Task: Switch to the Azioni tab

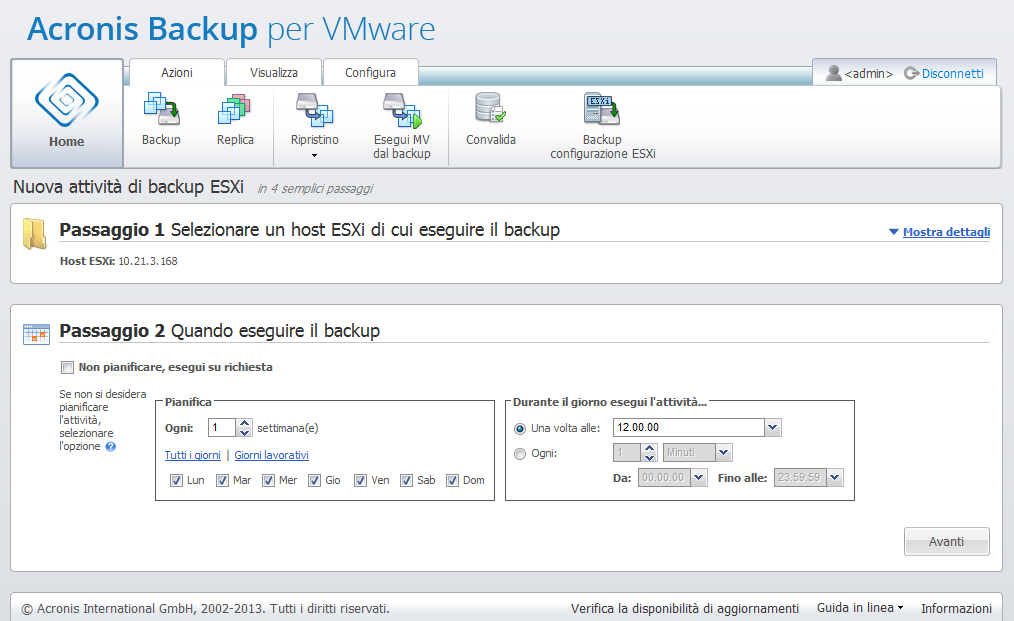Action: click(x=177, y=72)
